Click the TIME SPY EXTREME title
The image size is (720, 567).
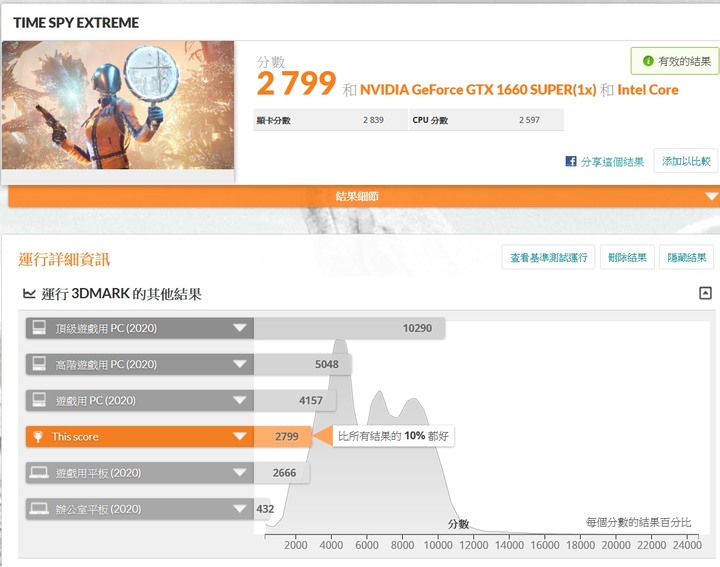click(x=76, y=22)
